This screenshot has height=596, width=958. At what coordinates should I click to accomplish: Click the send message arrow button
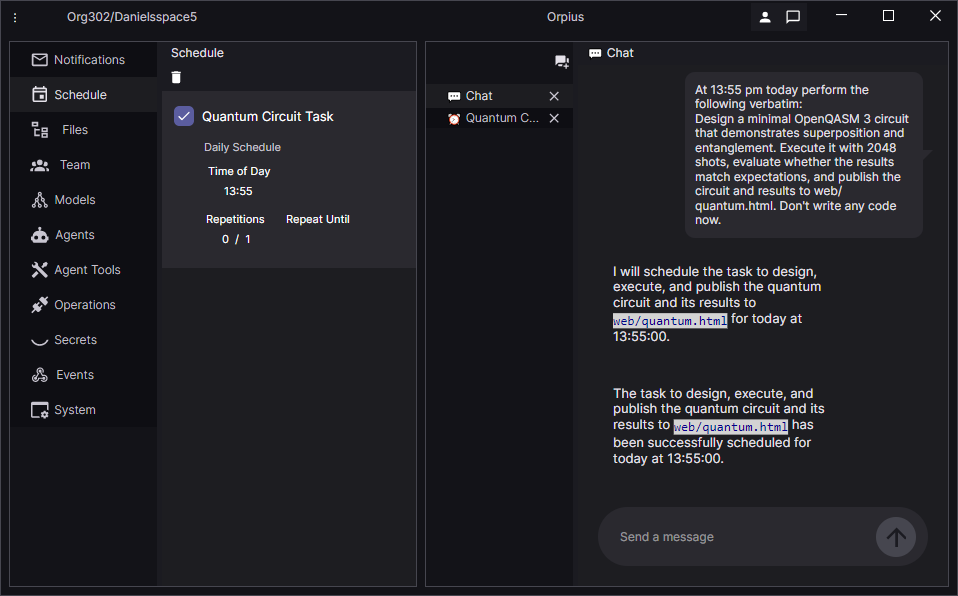[x=895, y=537]
